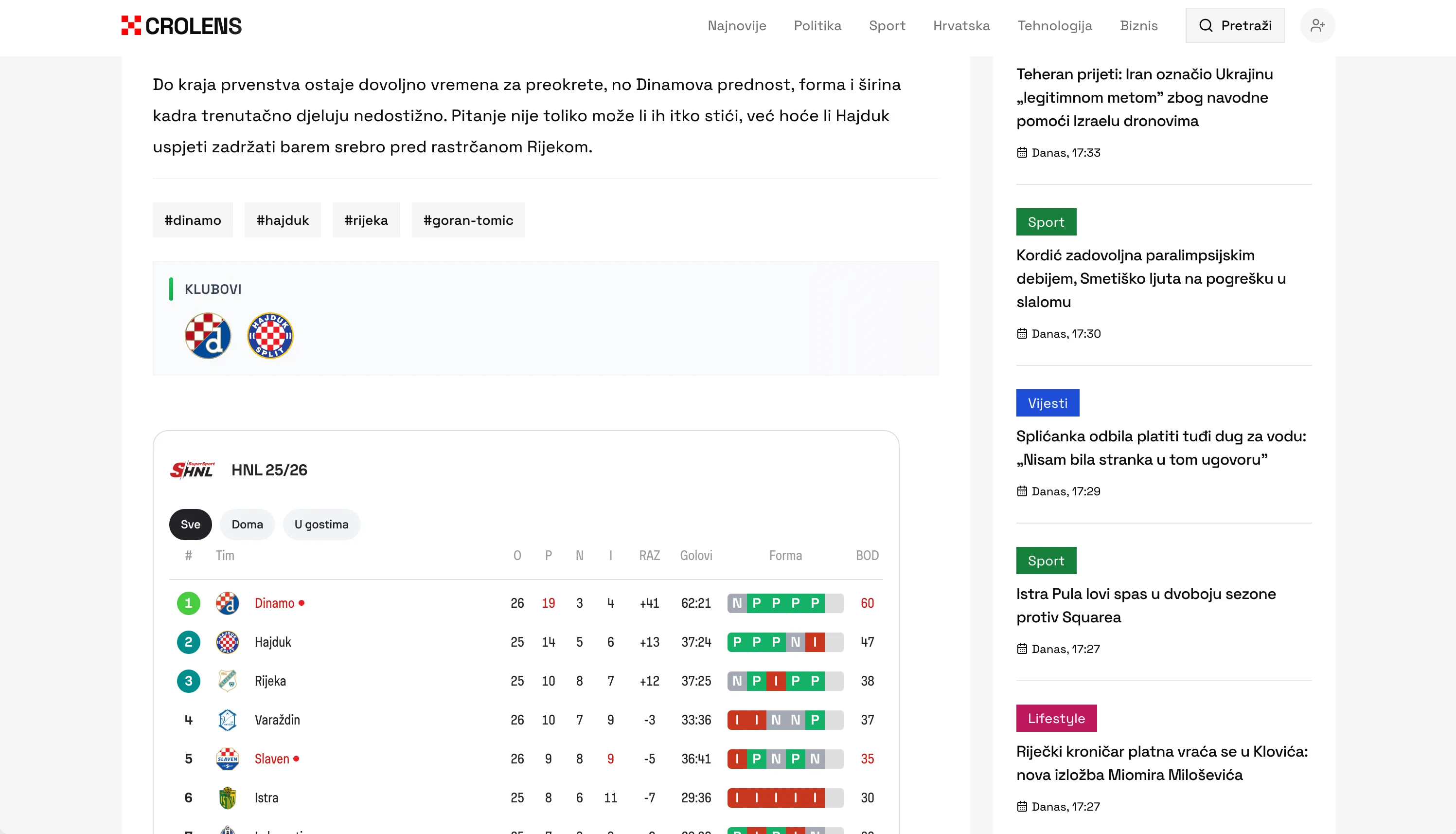Open the #goran-tomic tag link
Image resolution: width=1456 pixels, height=834 pixels.
point(468,219)
